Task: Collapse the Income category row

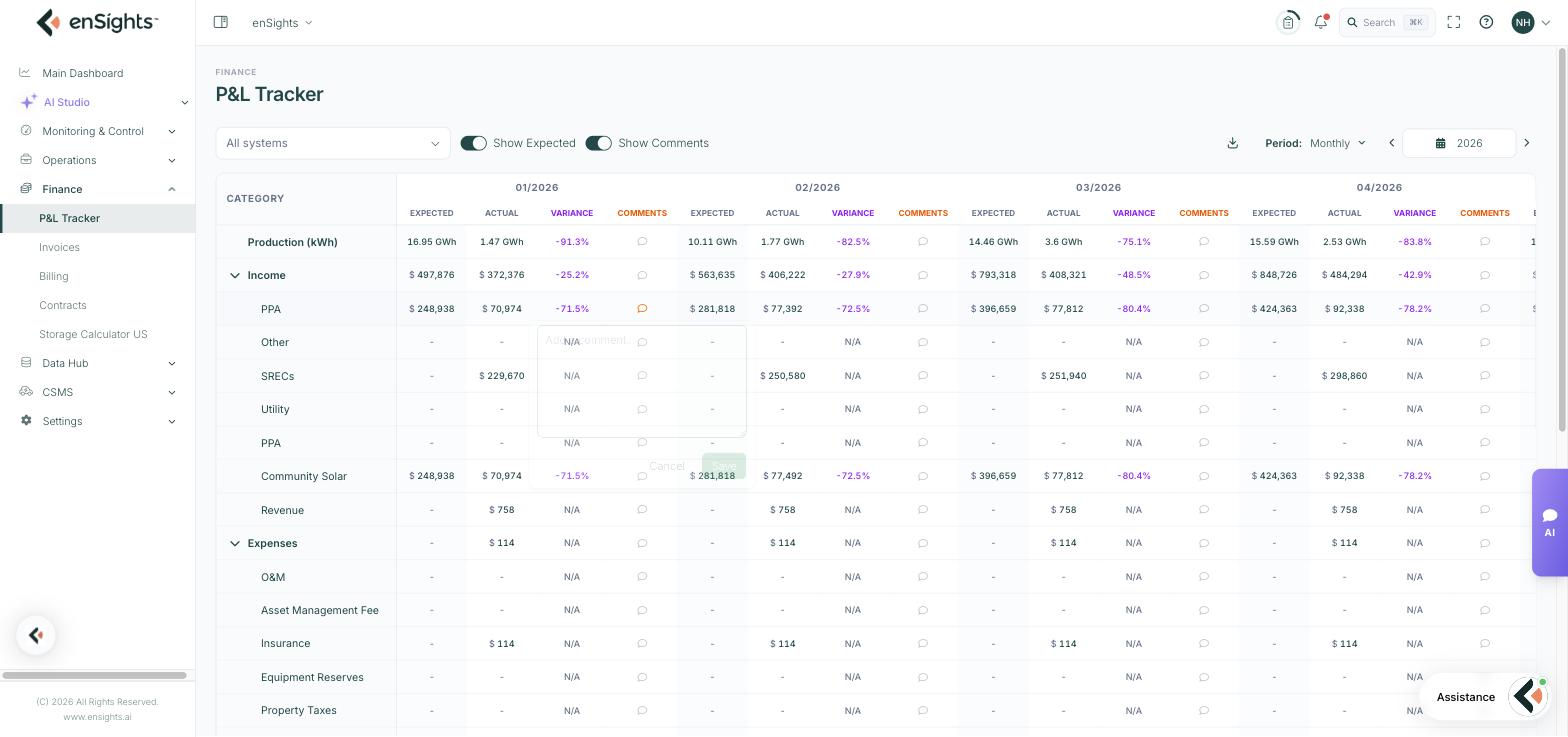Action: pyautogui.click(x=235, y=275)
